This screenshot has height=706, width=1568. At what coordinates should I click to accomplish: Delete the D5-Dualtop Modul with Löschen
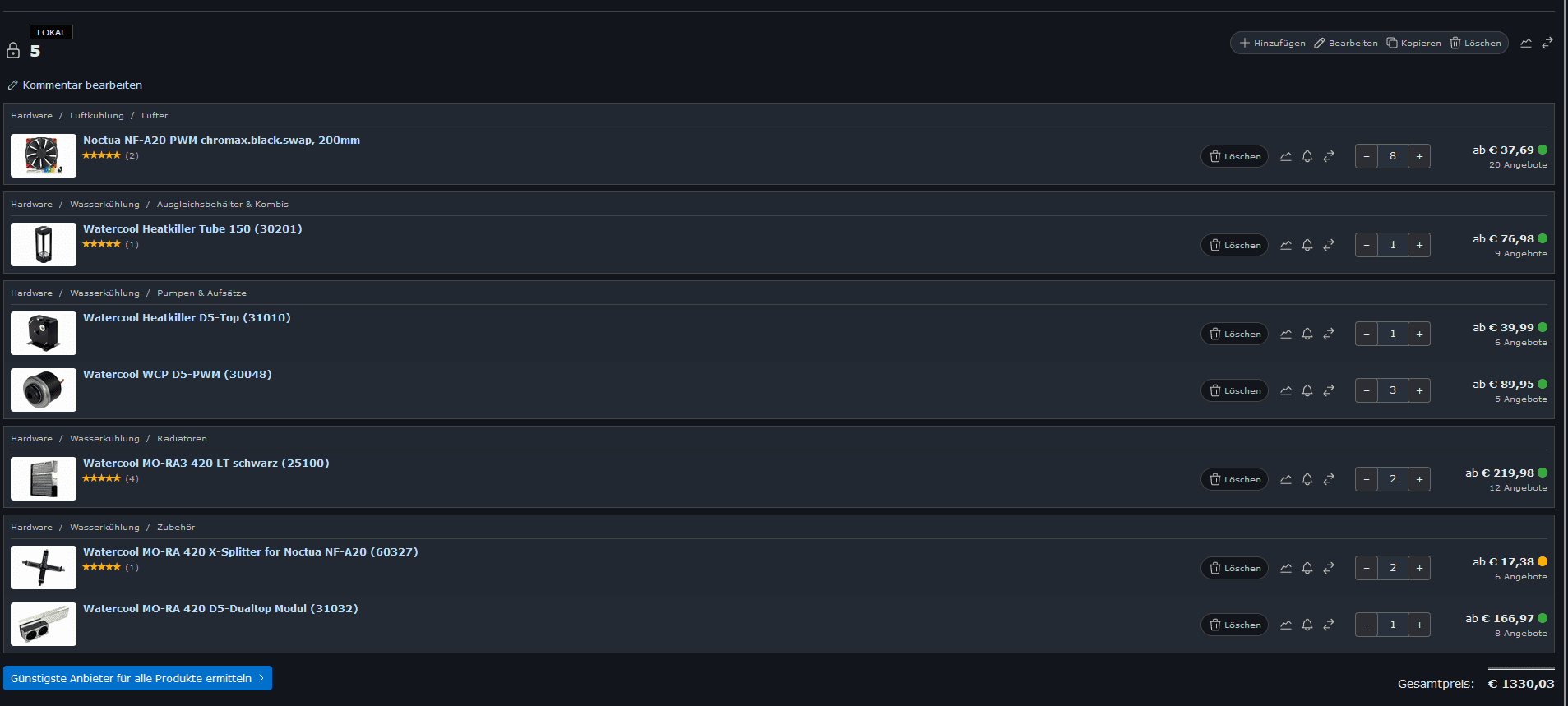[x=1235, y=625]
